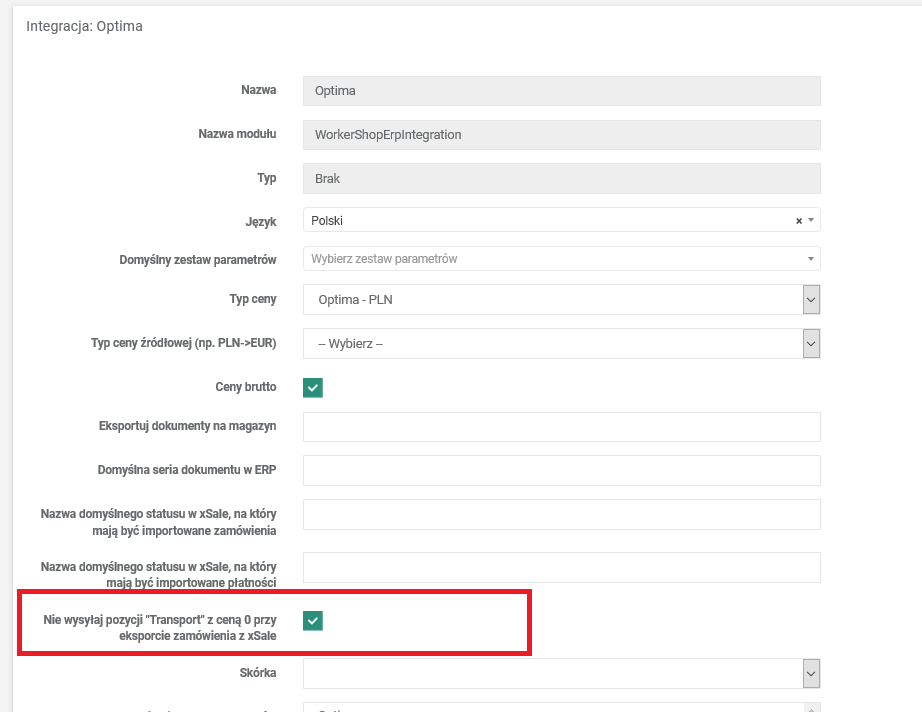Expand the Domyślny zestaw parametrów dropdown

(x=810, y=259)
